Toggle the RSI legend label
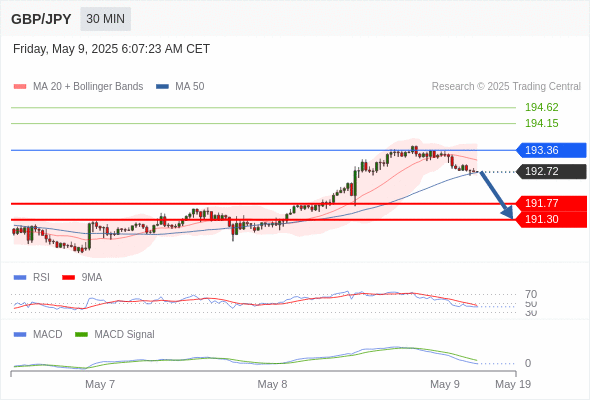The height and width of the screenshot is (400, 590). (x=41, y=277)
